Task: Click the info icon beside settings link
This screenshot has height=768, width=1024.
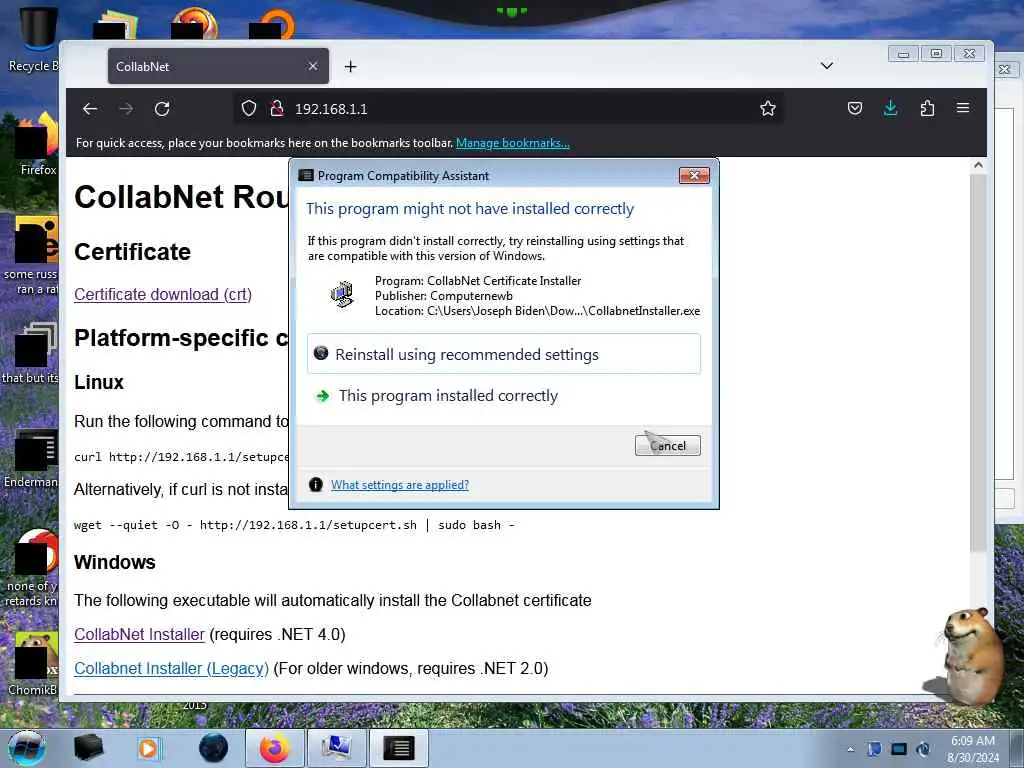Action: click(315, 485)
